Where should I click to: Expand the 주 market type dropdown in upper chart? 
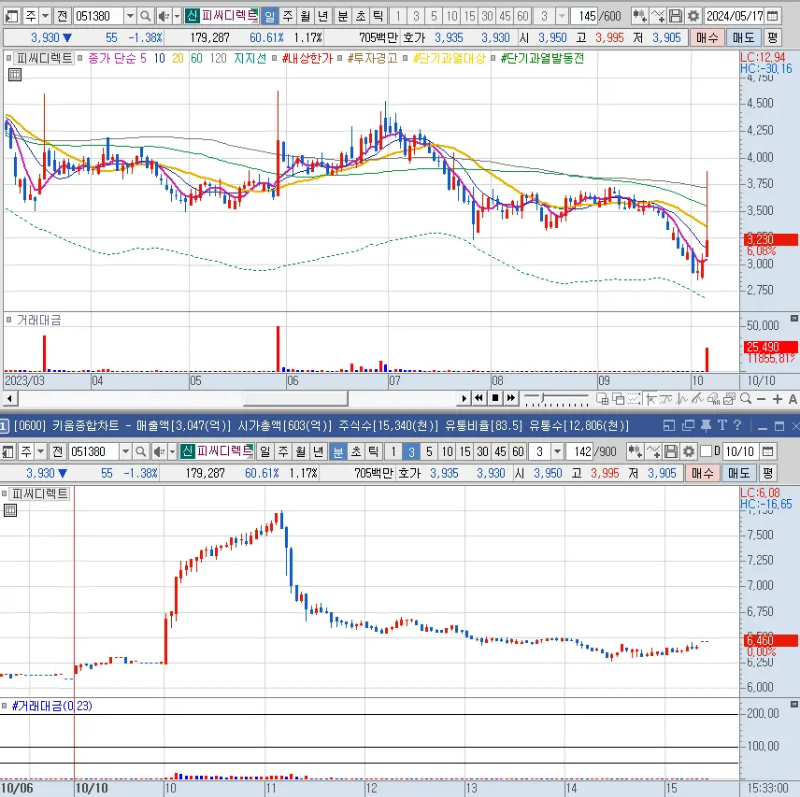click(x=45, y=16)
